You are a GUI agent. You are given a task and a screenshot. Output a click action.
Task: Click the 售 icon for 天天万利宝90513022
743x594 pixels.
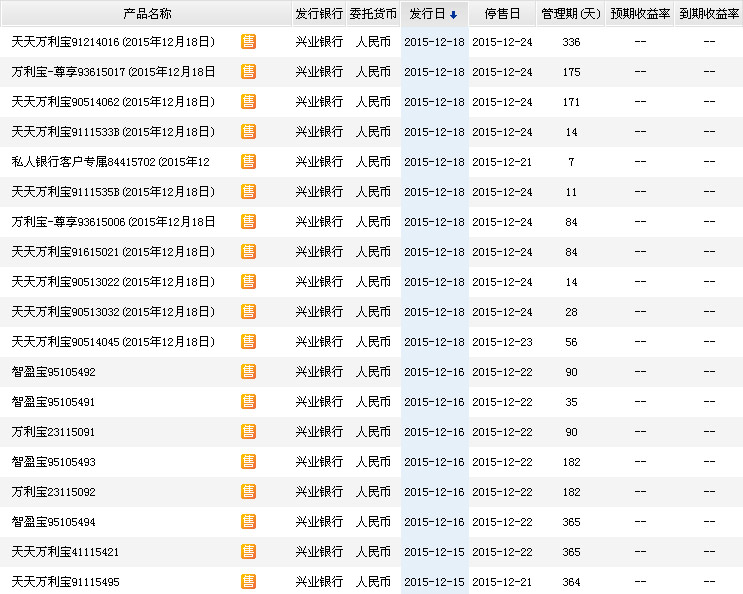tap(248, 281)
